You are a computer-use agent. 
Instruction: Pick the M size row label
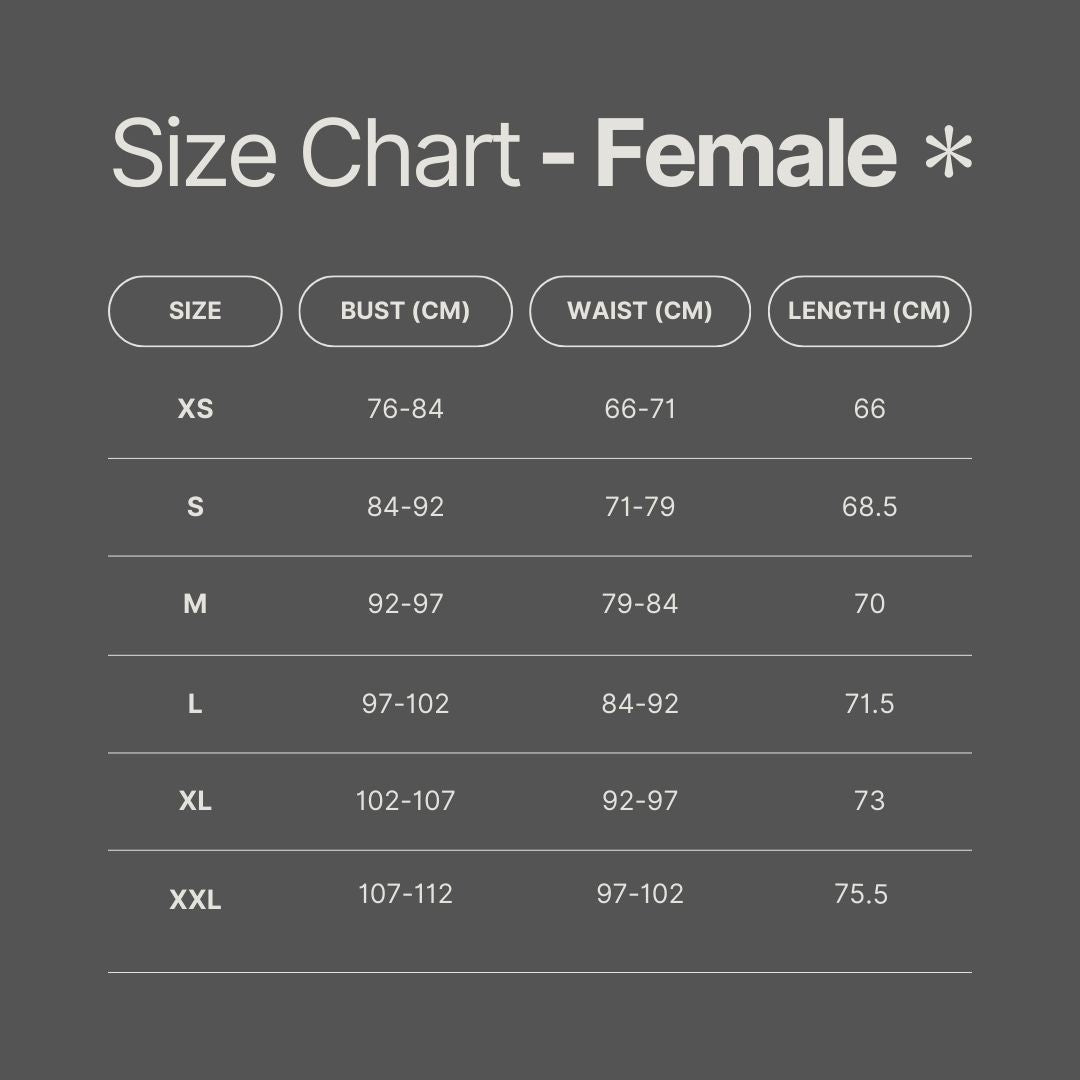195,605
